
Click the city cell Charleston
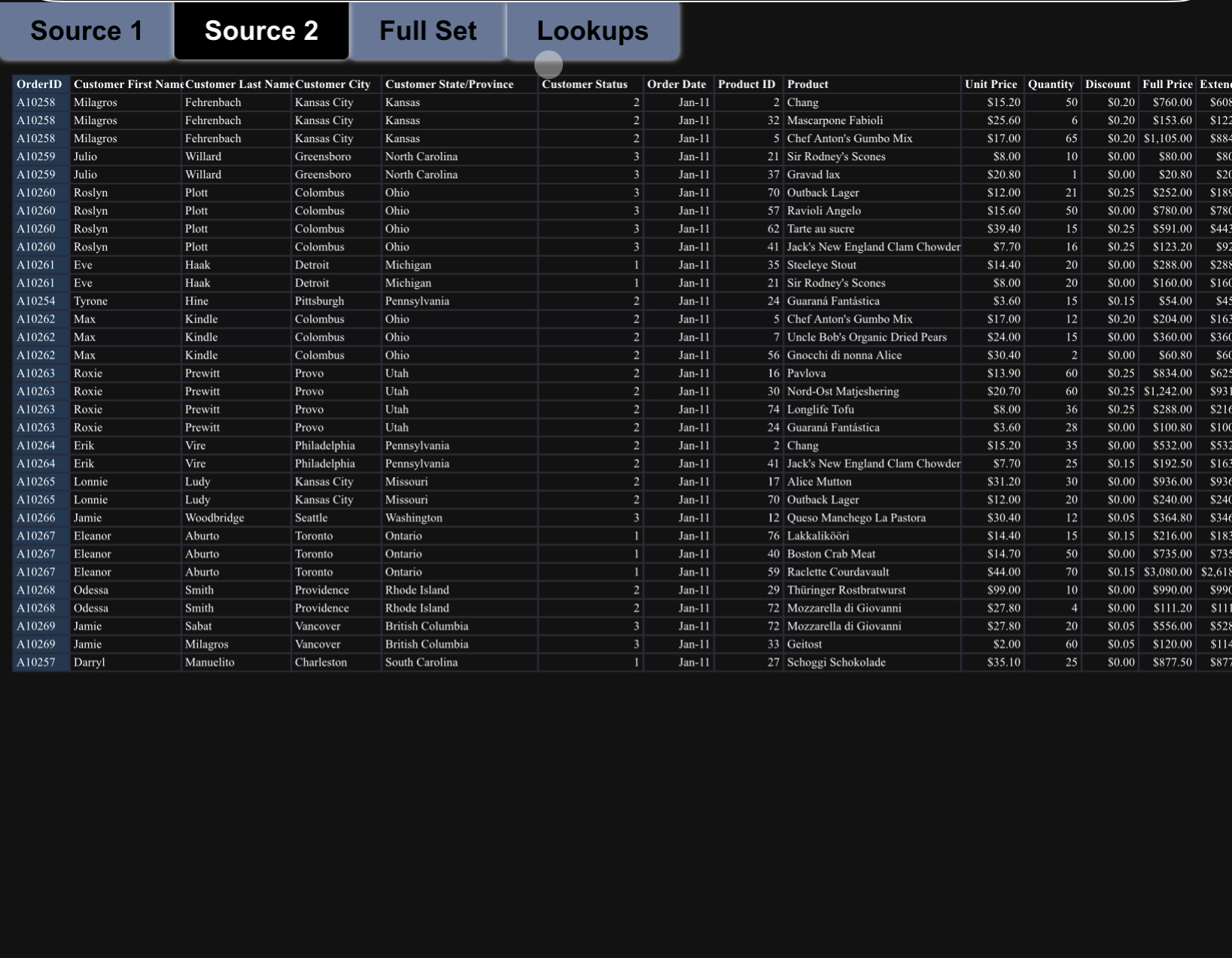(336, 662)
